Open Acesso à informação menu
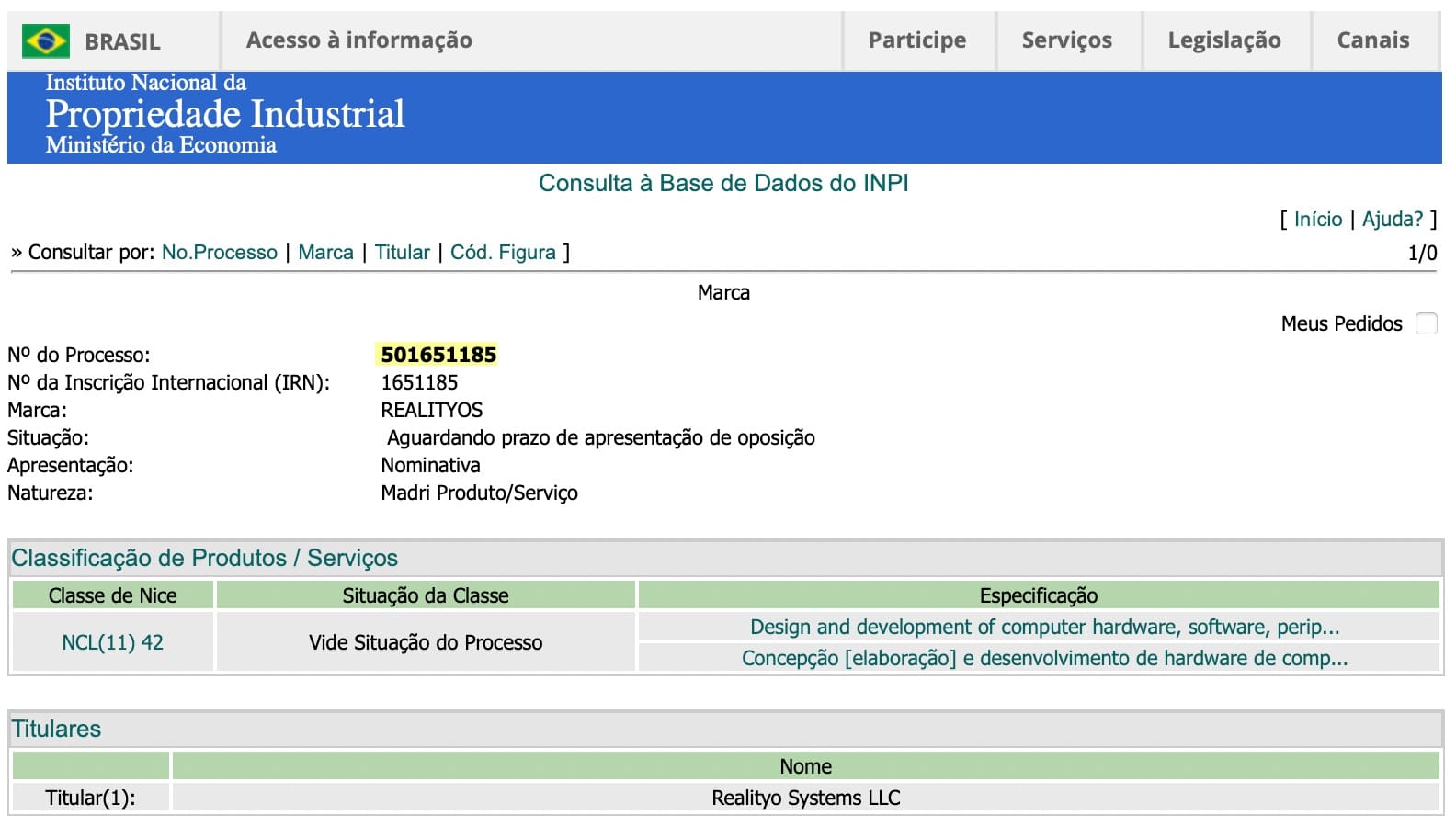 tap(359, 40)
